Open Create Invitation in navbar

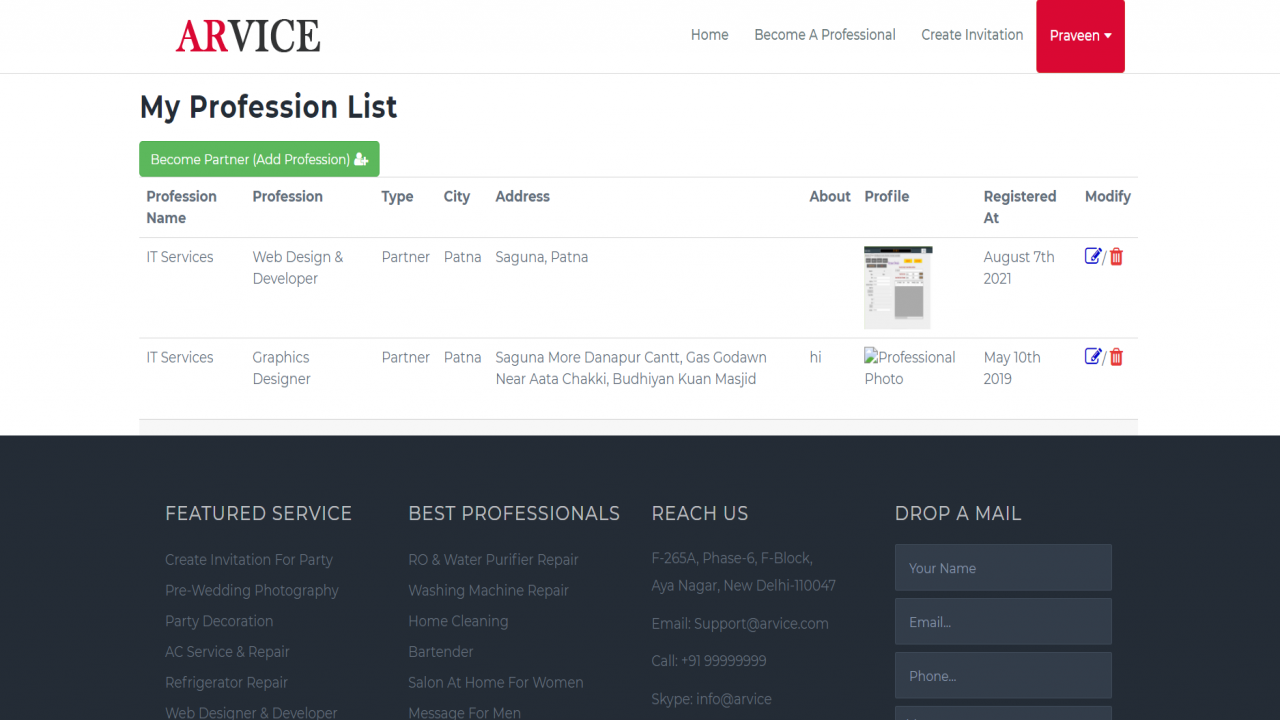(x=972, y=35)
